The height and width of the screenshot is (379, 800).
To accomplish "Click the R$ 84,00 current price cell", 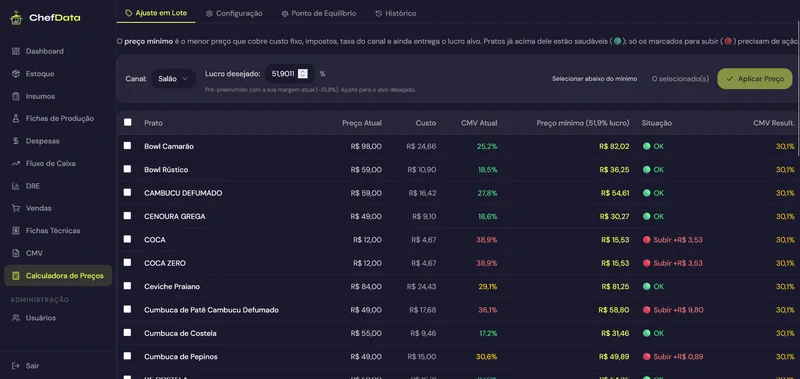I will [x=366, y=287].
